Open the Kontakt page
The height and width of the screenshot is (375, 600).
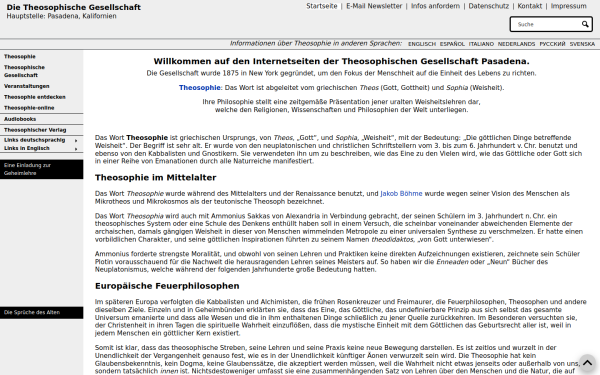point(530,6)
